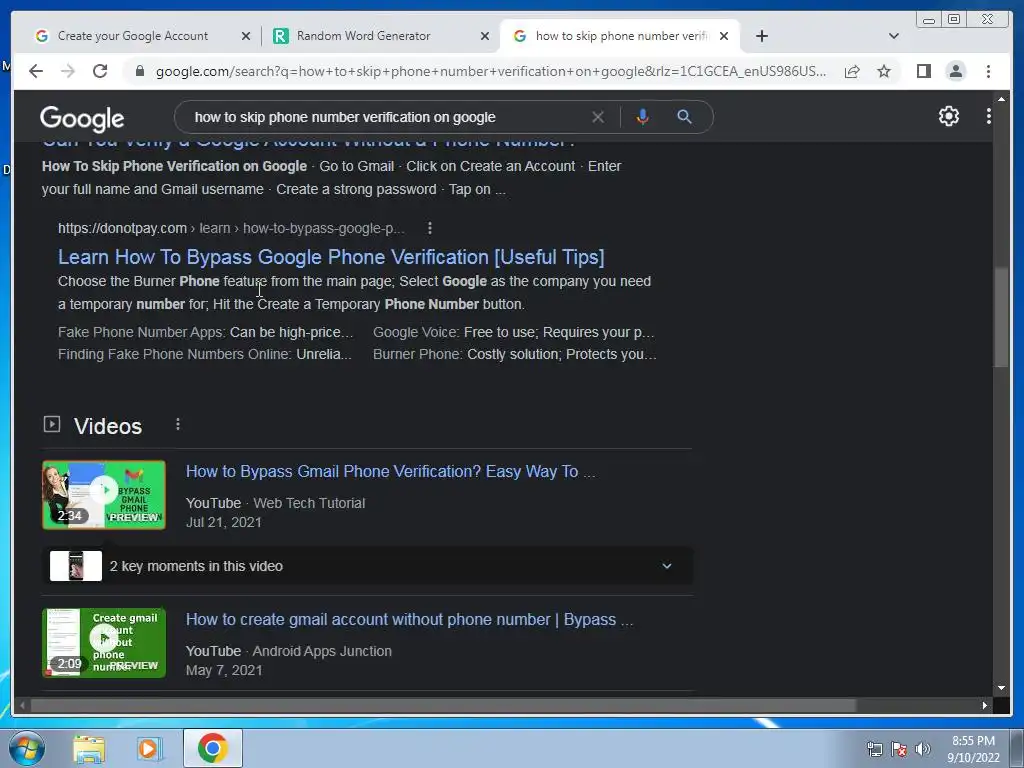This screenshot has width=1024, height=768.
Task: Open the Google page three-dot menu beside the gear
Action: coord(989,116)
